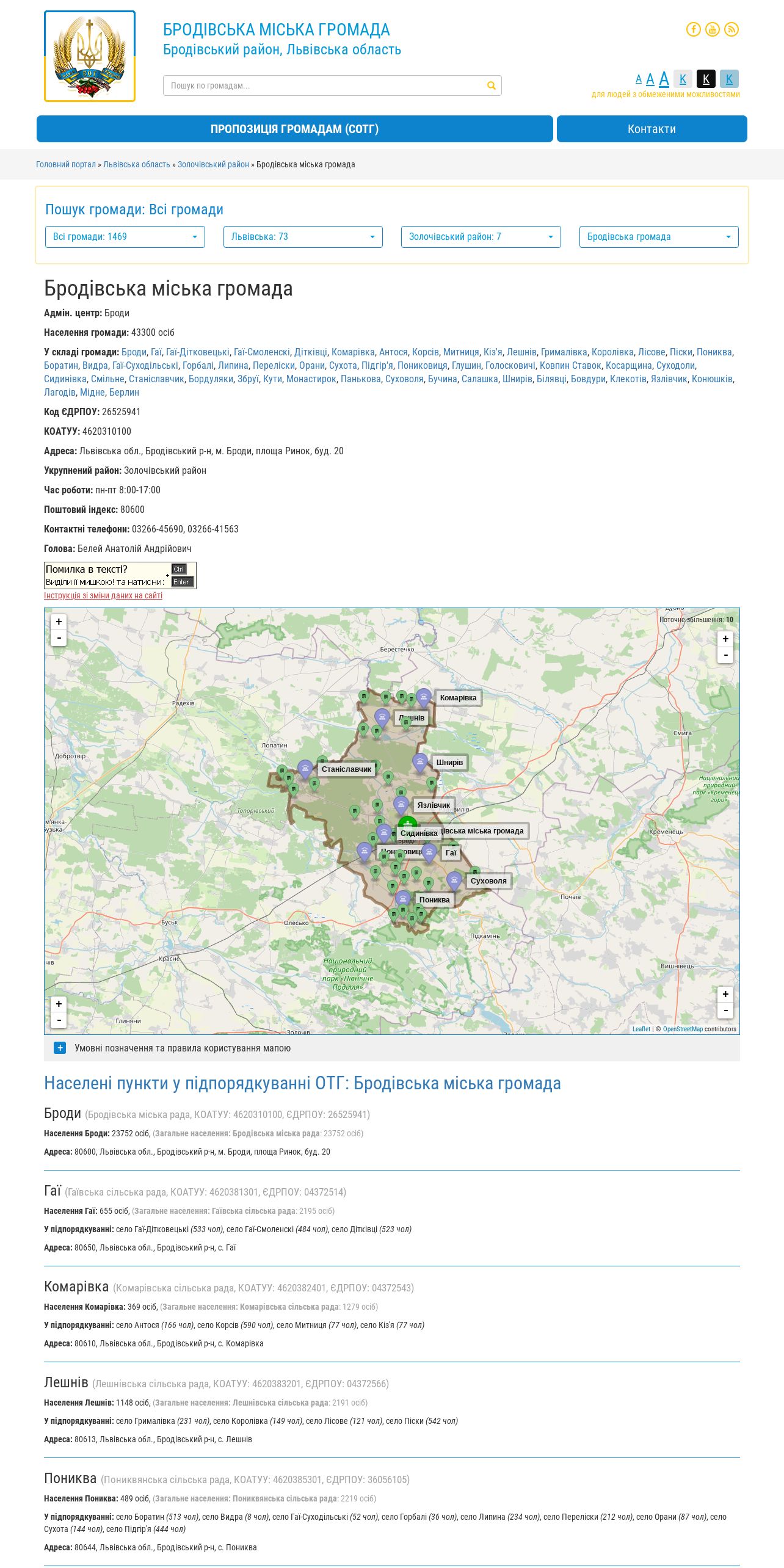784x1568 pixels.
Task: Switch to blue contrast K scheme
Action: pyautogui.click(x=729, y=79)
